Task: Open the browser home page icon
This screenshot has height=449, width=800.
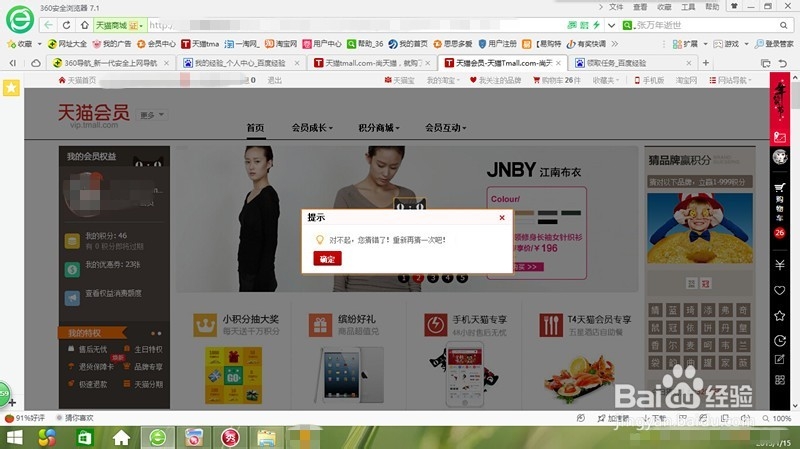Action: coord(85,24)
